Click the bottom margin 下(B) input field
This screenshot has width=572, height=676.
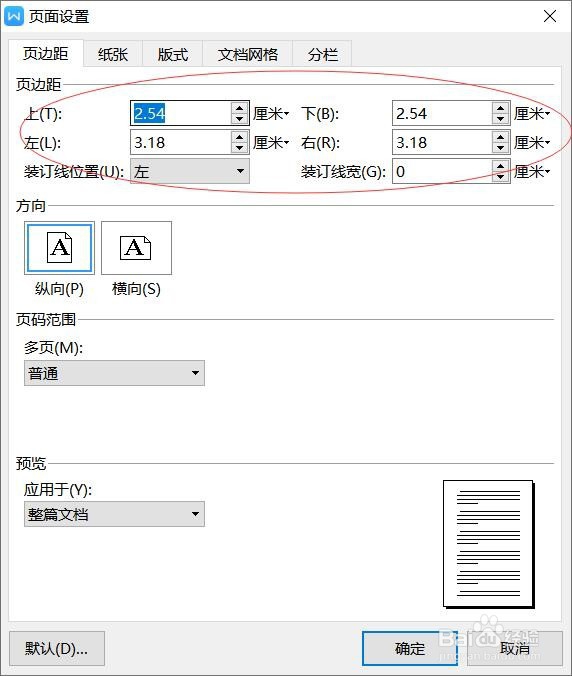(x=443, y=113)
